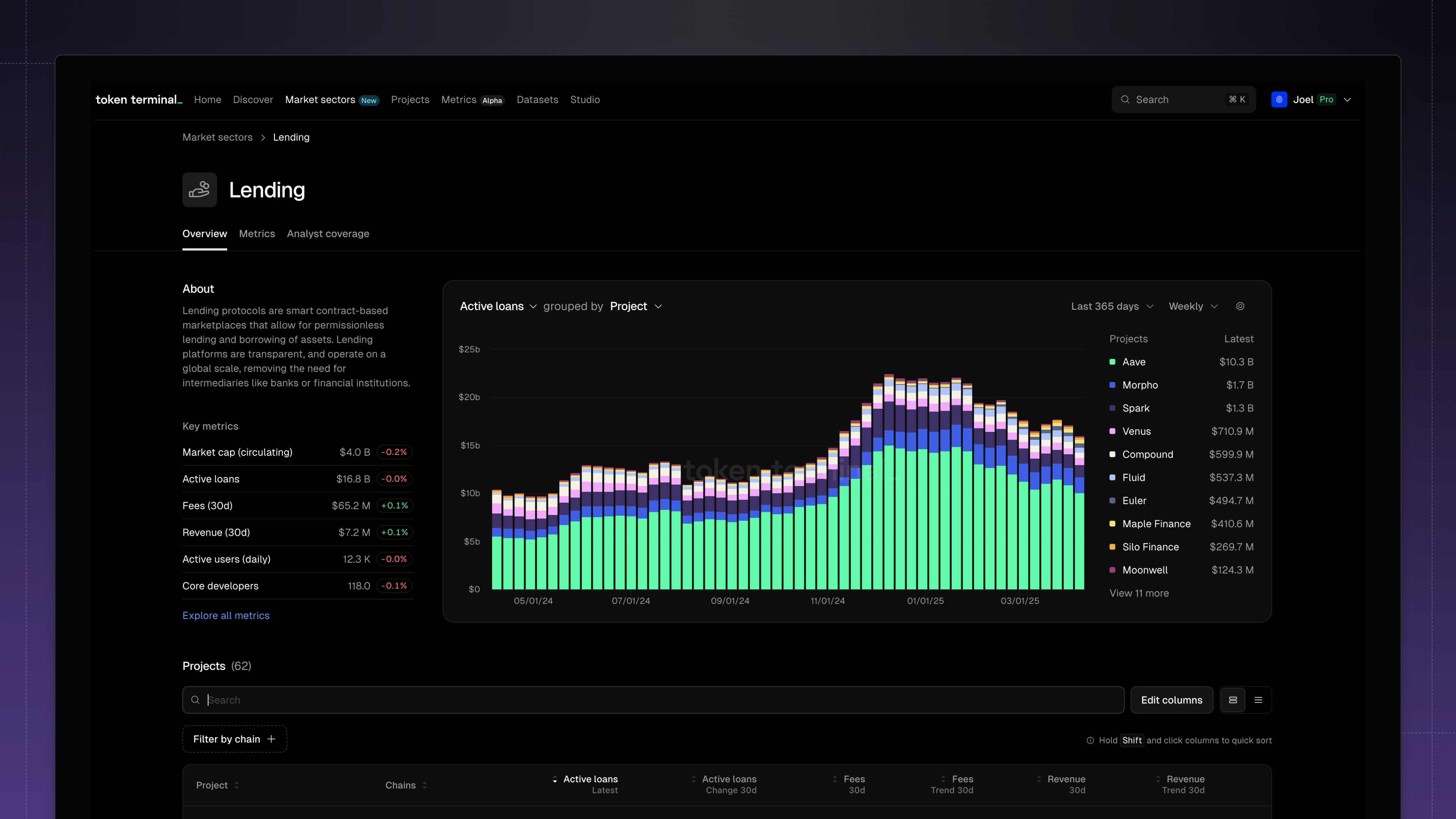Screen dimensions: 1456x819
Task: Sort by Active loans Latest column
Action: (x=585, y=784)
